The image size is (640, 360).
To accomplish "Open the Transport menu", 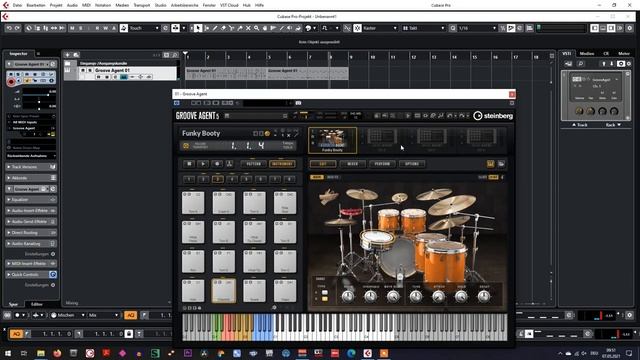I will [142, 5].
